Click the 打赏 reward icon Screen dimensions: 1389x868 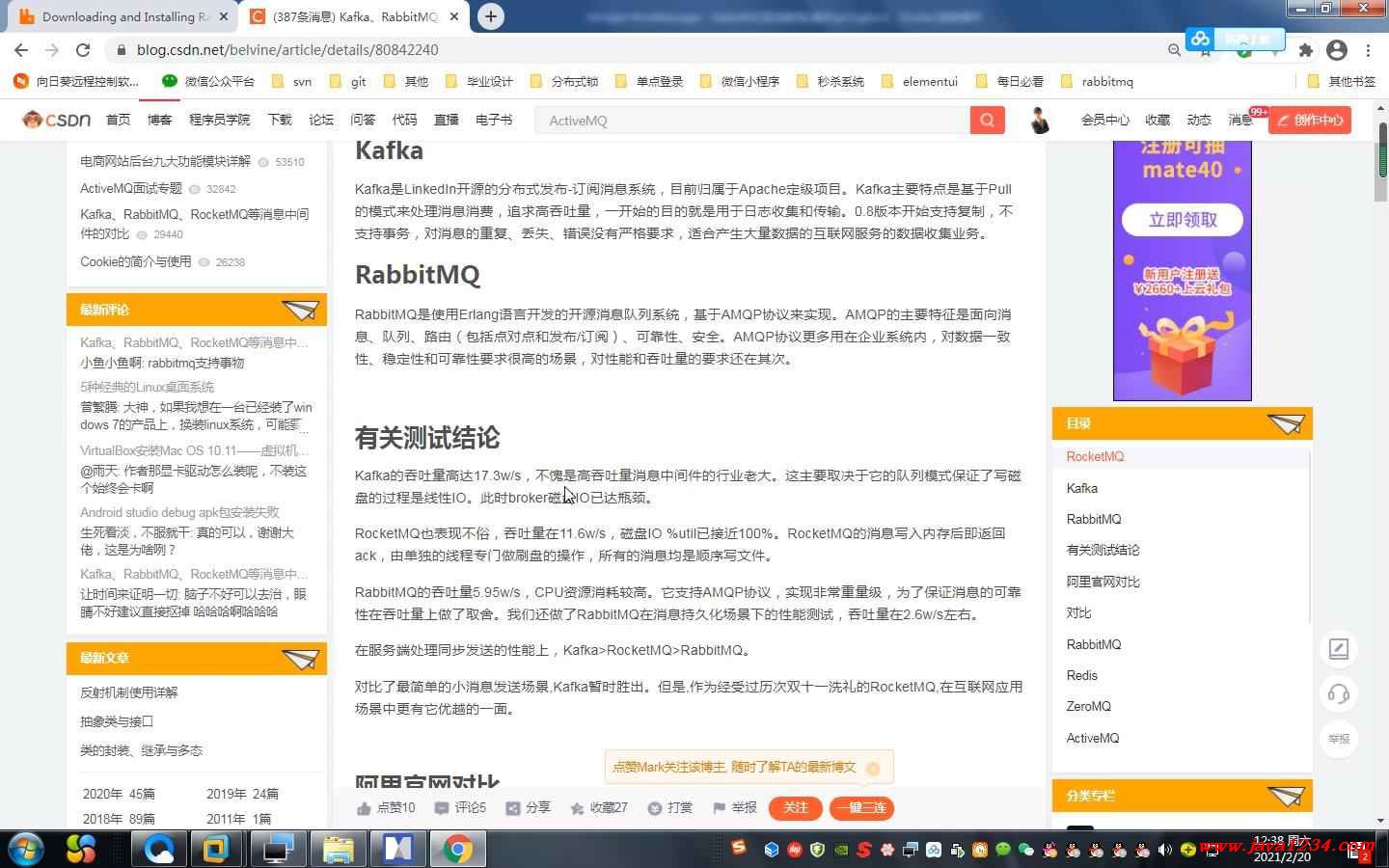coord(654,808)
